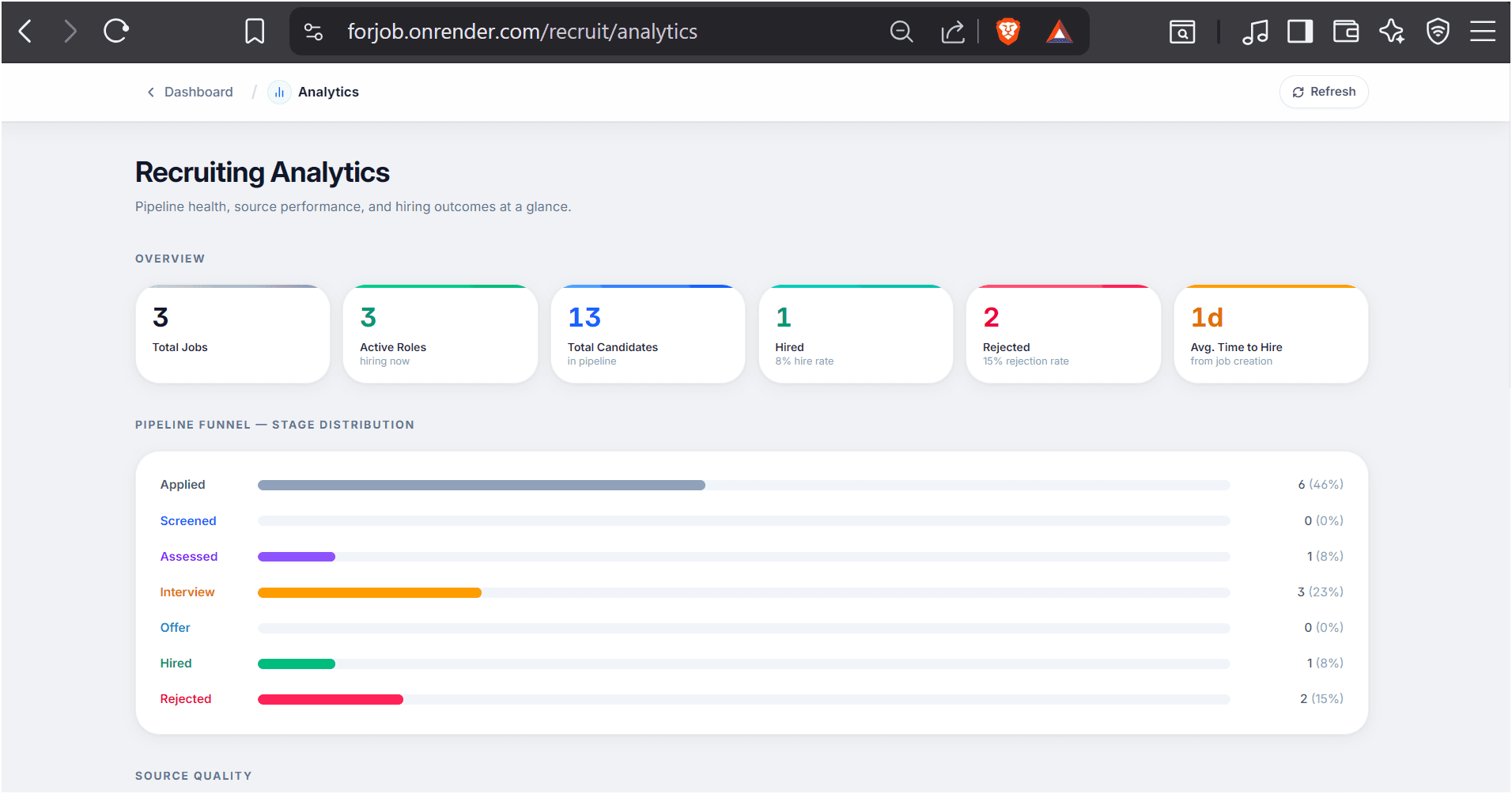The width and height of the screenshot is (1512, 794).
Task: Click the "8% hire rate" text
Action: (804, 361)
